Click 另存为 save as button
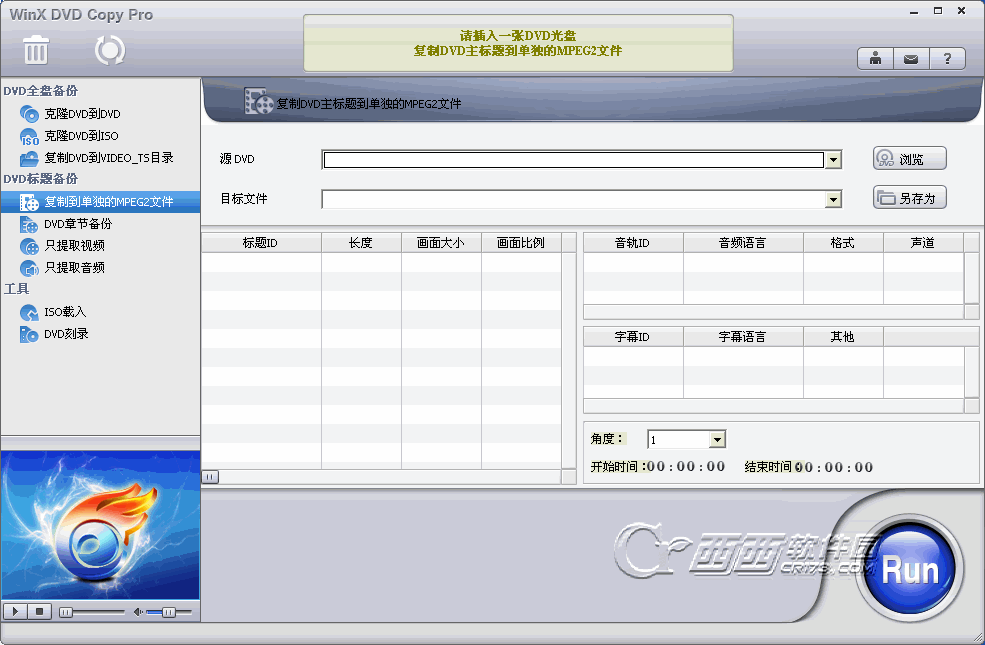Image resolution: width=985 pixels, height=645 pixels. [910, 198]
